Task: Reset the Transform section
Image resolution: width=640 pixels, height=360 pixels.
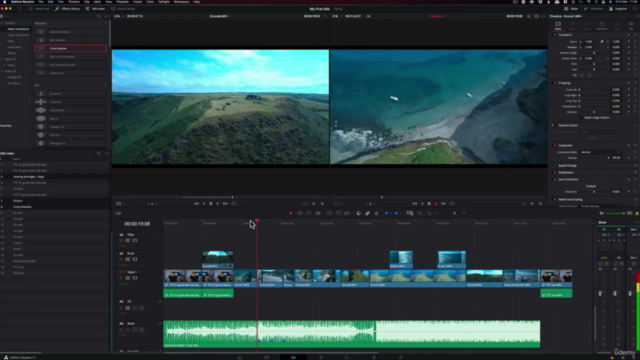Action: (x=636, y=35)
